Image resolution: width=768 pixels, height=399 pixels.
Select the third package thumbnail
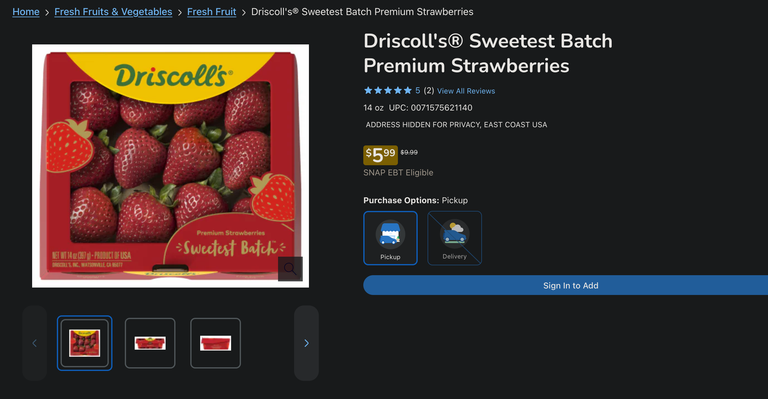[x=216, y=343]
